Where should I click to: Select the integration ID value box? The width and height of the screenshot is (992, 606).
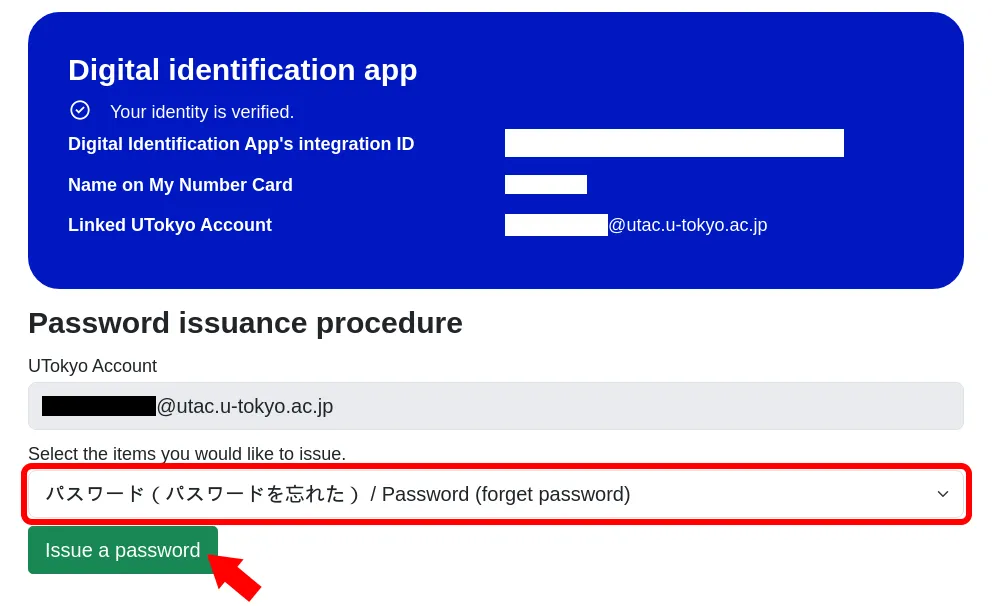(x=674, y=143)
